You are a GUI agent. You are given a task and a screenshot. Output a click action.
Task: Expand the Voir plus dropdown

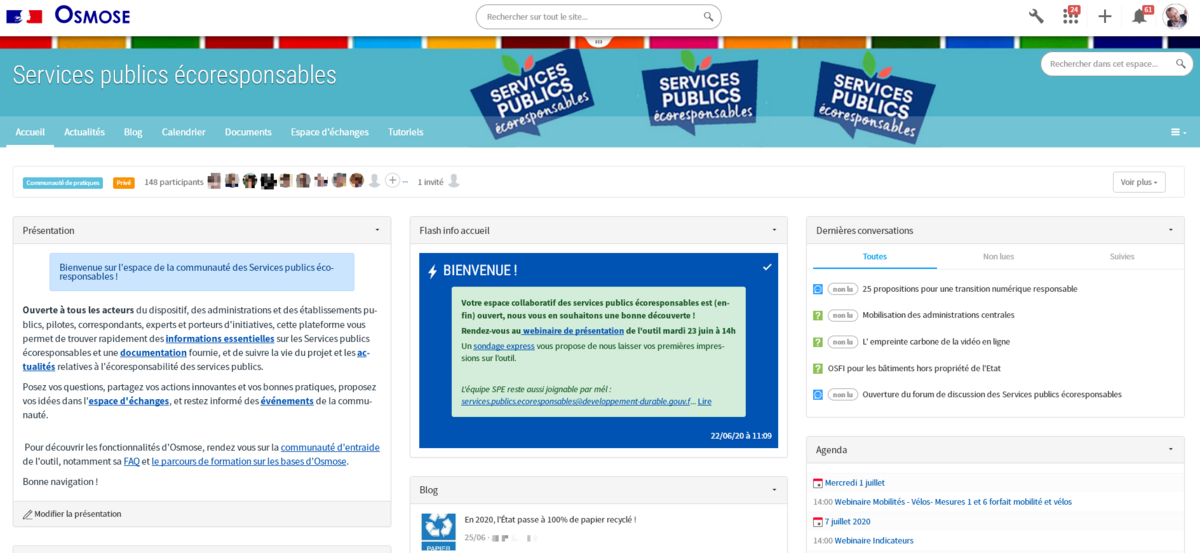[1139, 182]
